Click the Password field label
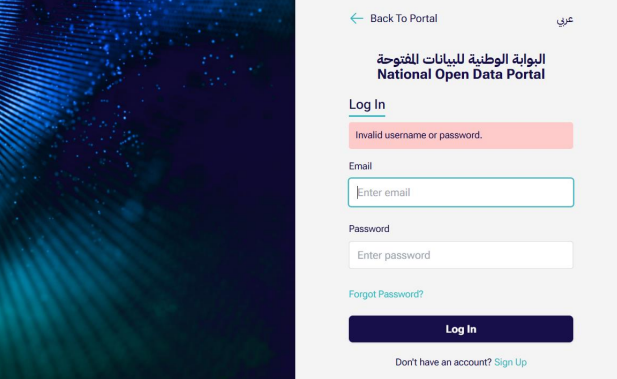This screenshot has width=617, height=379. point(369,229)
